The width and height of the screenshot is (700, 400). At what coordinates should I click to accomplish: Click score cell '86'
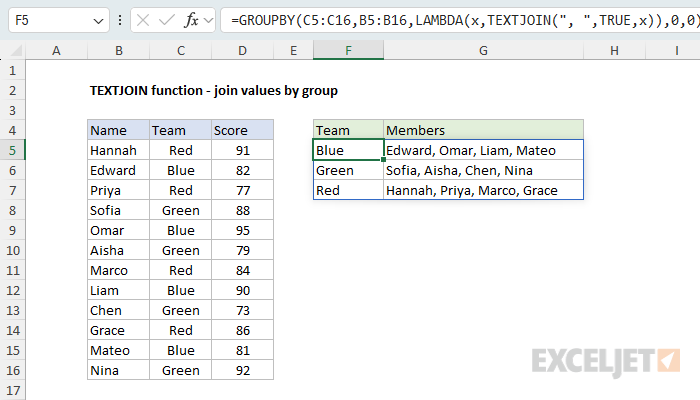pyautogui.click(x=242, y=330)
